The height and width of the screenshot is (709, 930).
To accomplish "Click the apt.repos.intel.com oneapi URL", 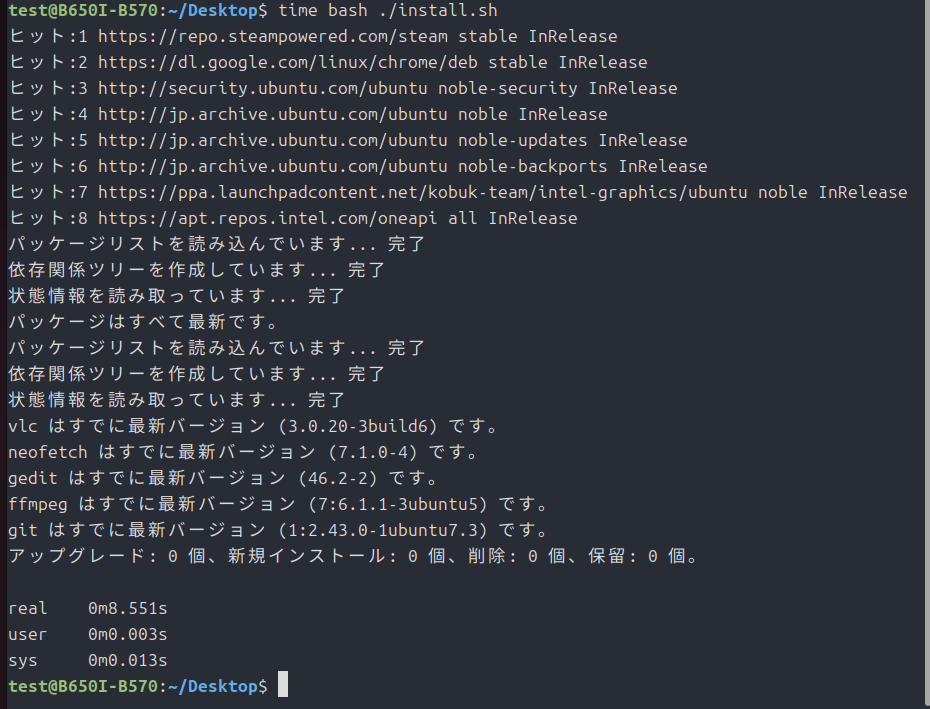I will (x=267, y=218).
